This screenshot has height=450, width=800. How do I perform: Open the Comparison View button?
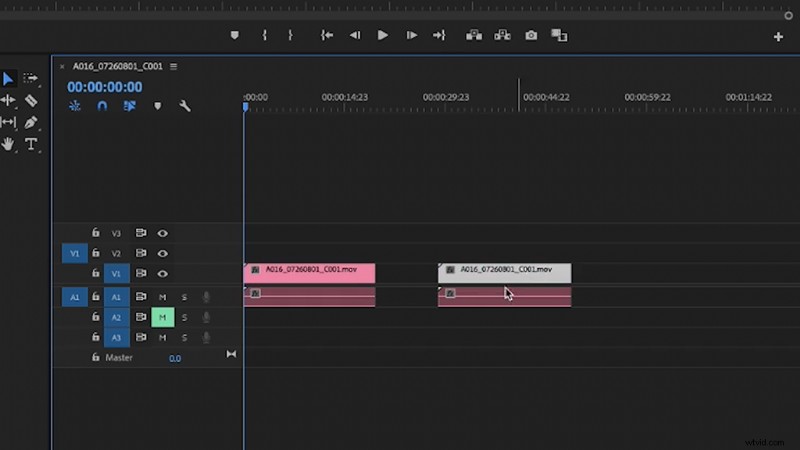pyautogui.click(x=559, y=35)
